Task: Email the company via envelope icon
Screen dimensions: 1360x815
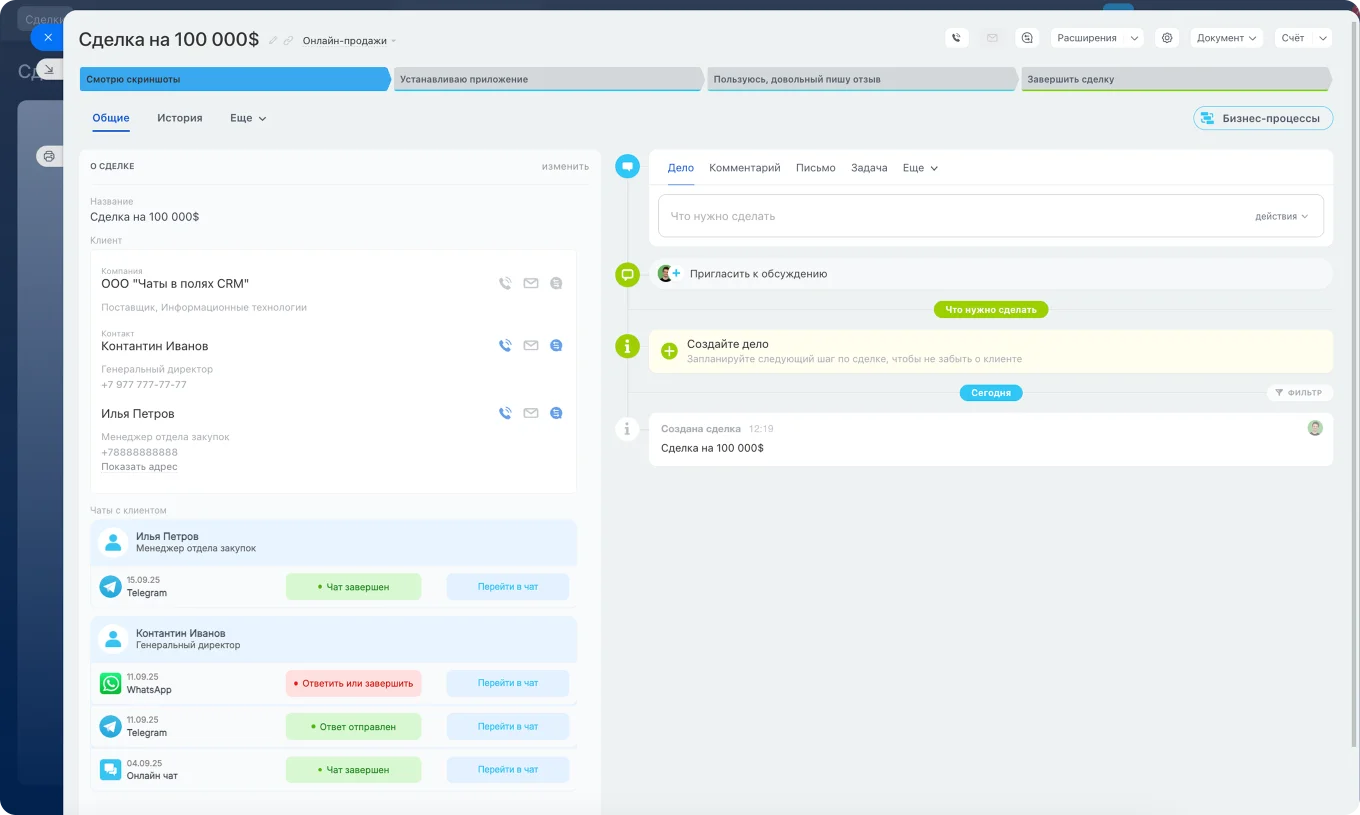Action: pyautogui.click(x=531, y=283)
